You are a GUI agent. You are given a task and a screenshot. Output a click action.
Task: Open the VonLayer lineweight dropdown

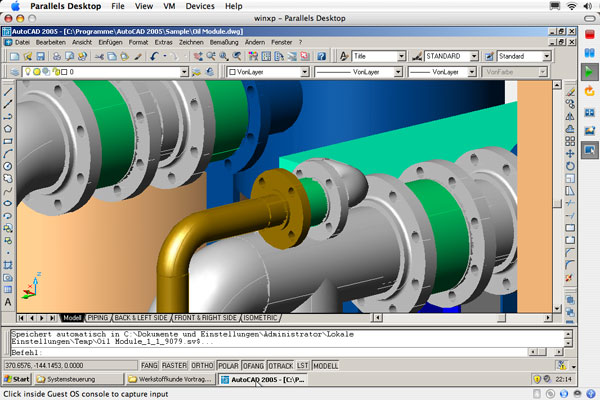tap(472, 72)
